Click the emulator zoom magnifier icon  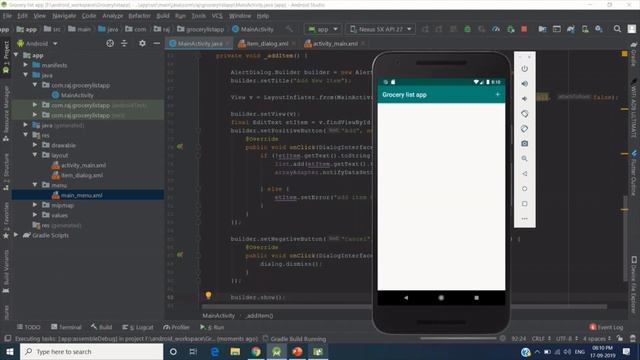click(524, 159)
